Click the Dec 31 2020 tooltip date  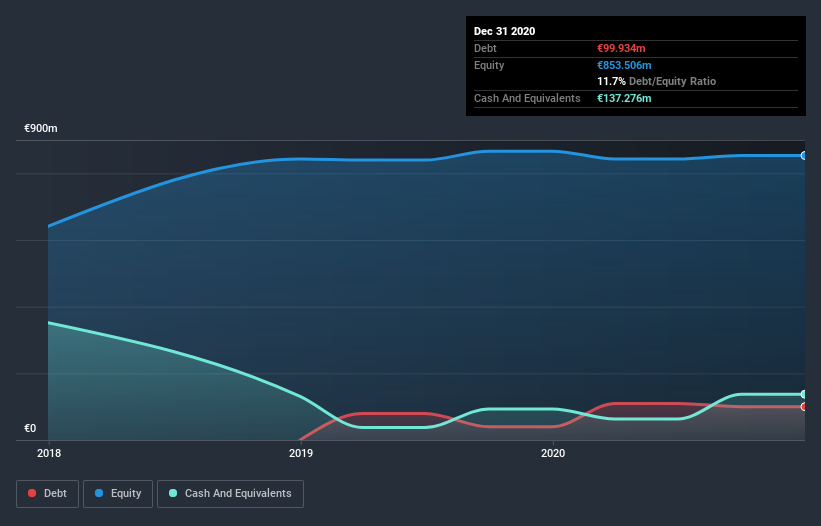point(504,31)
